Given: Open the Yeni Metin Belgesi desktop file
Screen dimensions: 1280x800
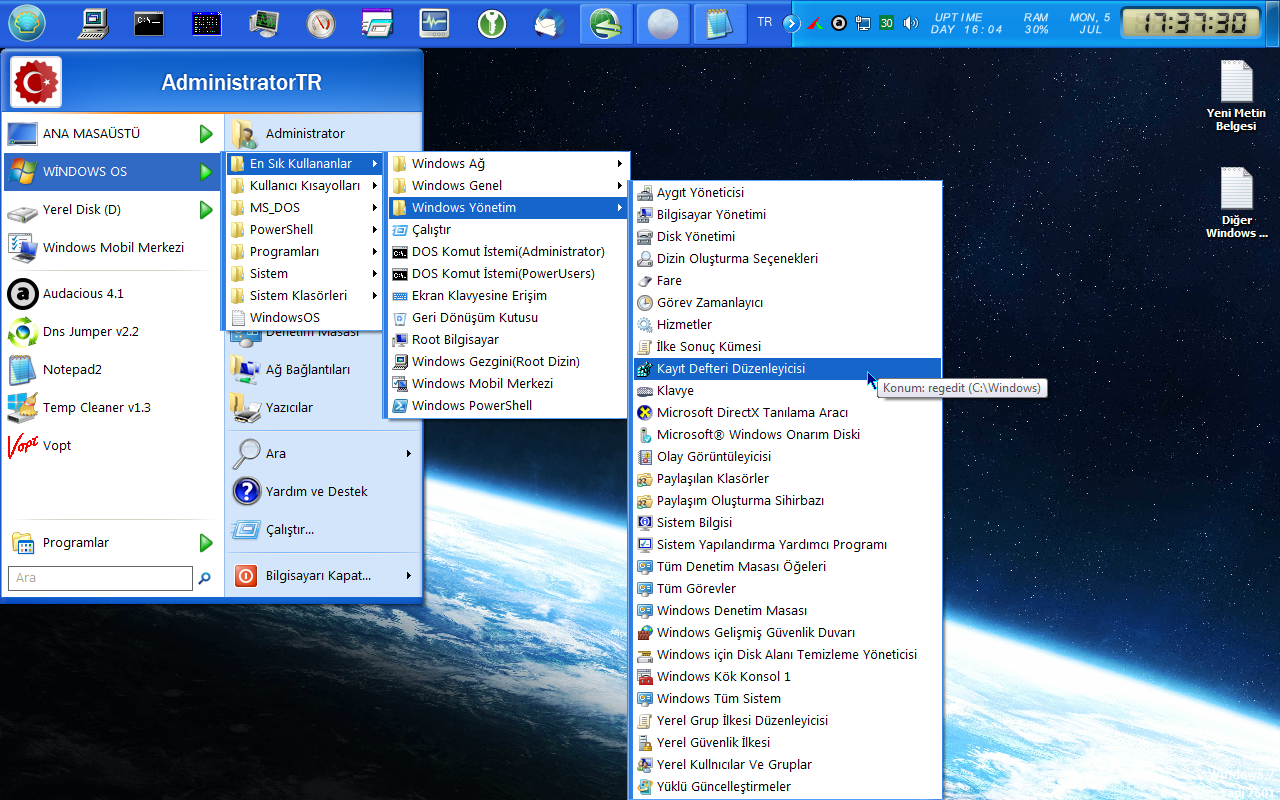Looking at the screenshot, I should tap(1236, 96).
